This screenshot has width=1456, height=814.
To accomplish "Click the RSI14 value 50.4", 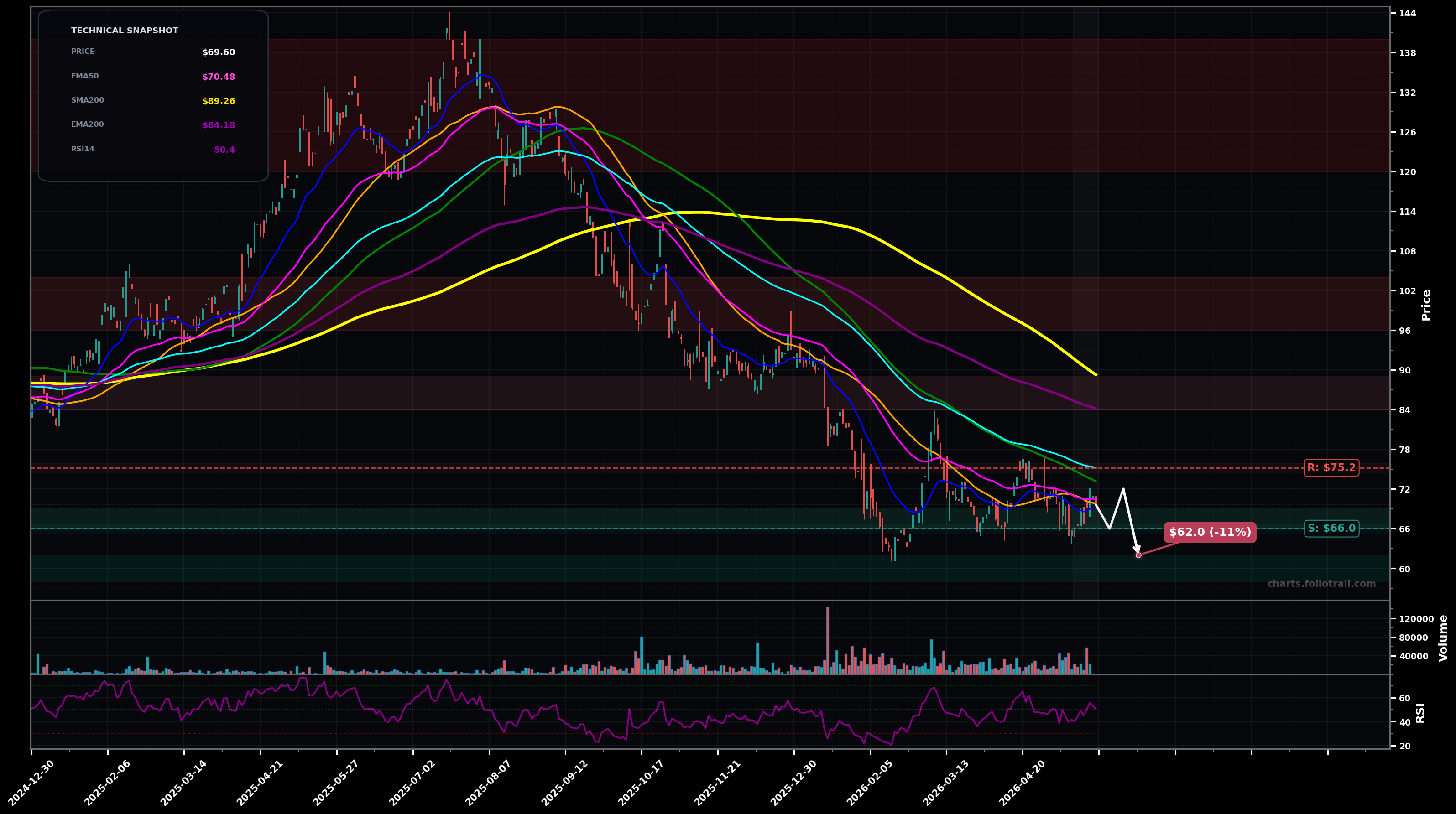I will tap(224, 150).
